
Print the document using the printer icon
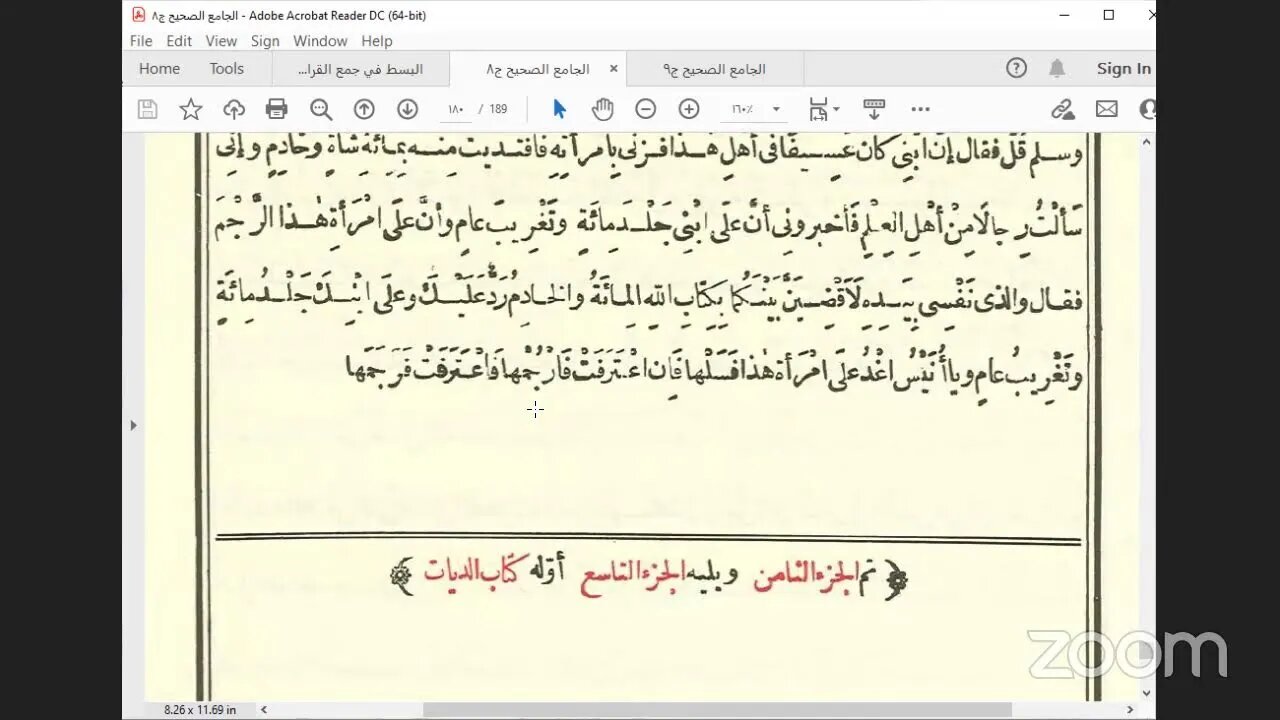pos(277,109)
